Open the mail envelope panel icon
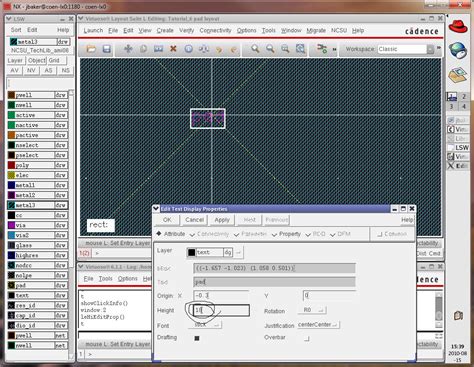 click(458, 75)
